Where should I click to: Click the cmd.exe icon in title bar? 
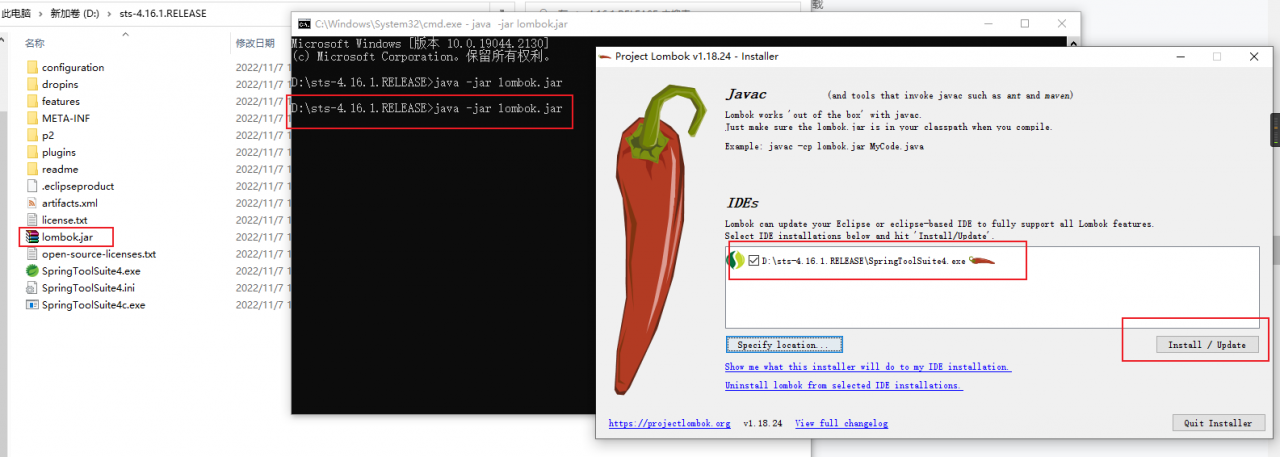pos(304,23)
